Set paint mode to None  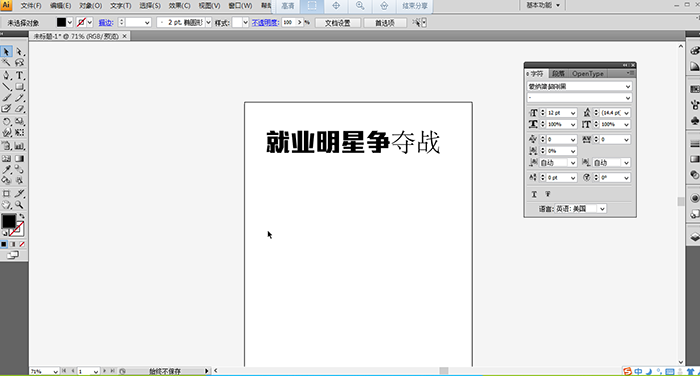21,244
